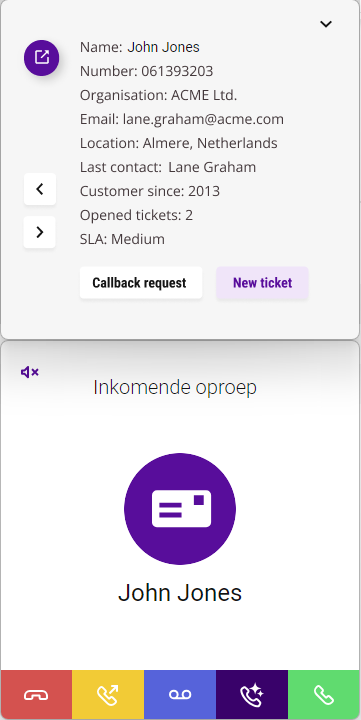Decline the call with the red hang-up button
Screen dimensions: 361x720
click(36, 695)
